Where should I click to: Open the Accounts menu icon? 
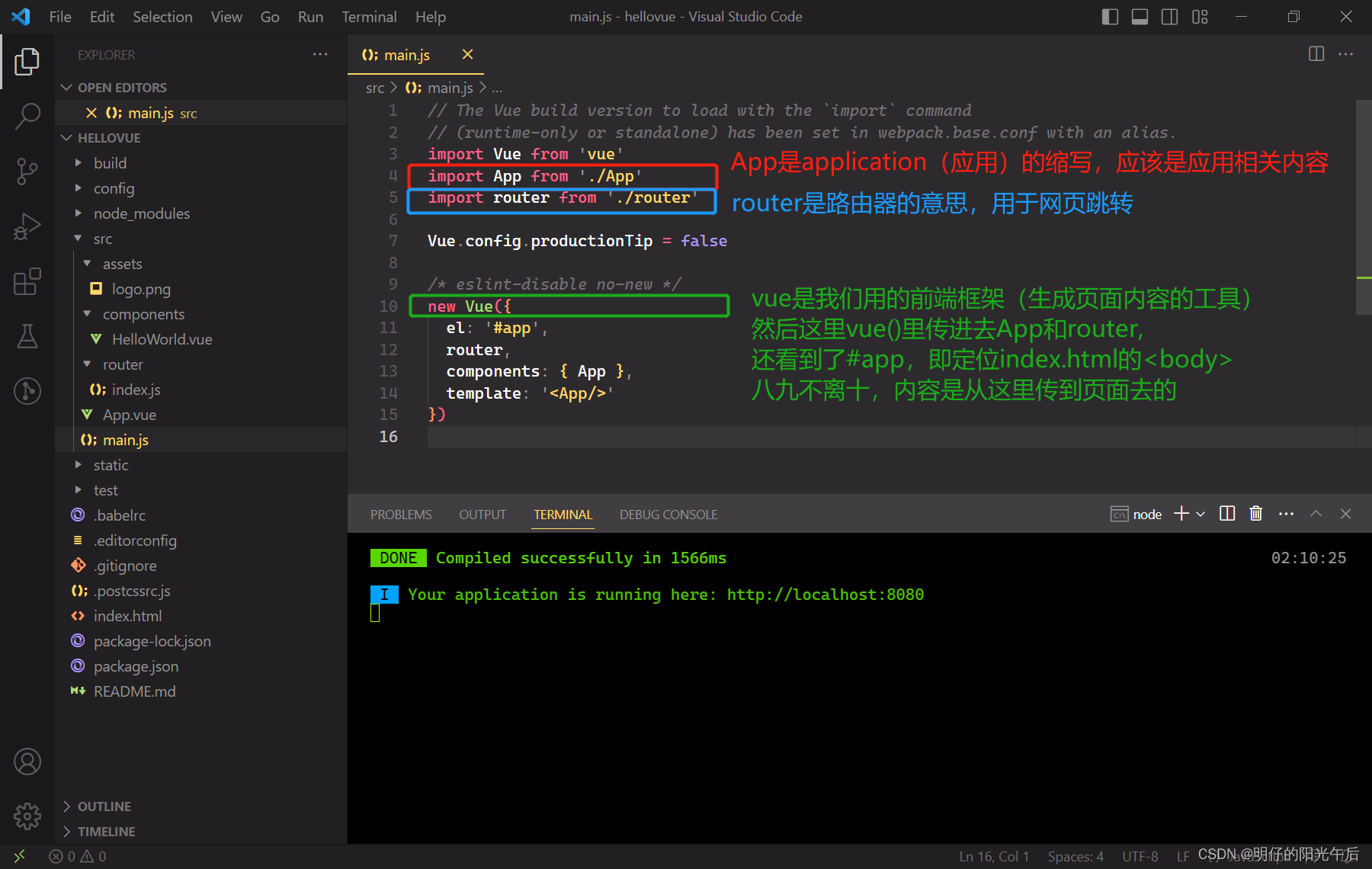pos(27,762)
